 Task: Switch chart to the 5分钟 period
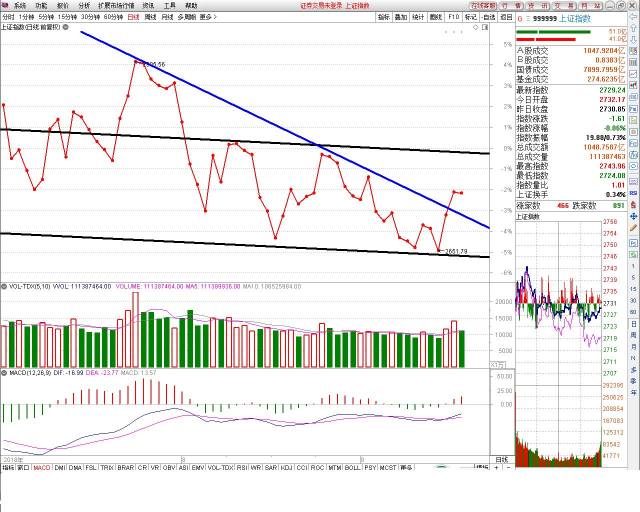coord(46,17)
